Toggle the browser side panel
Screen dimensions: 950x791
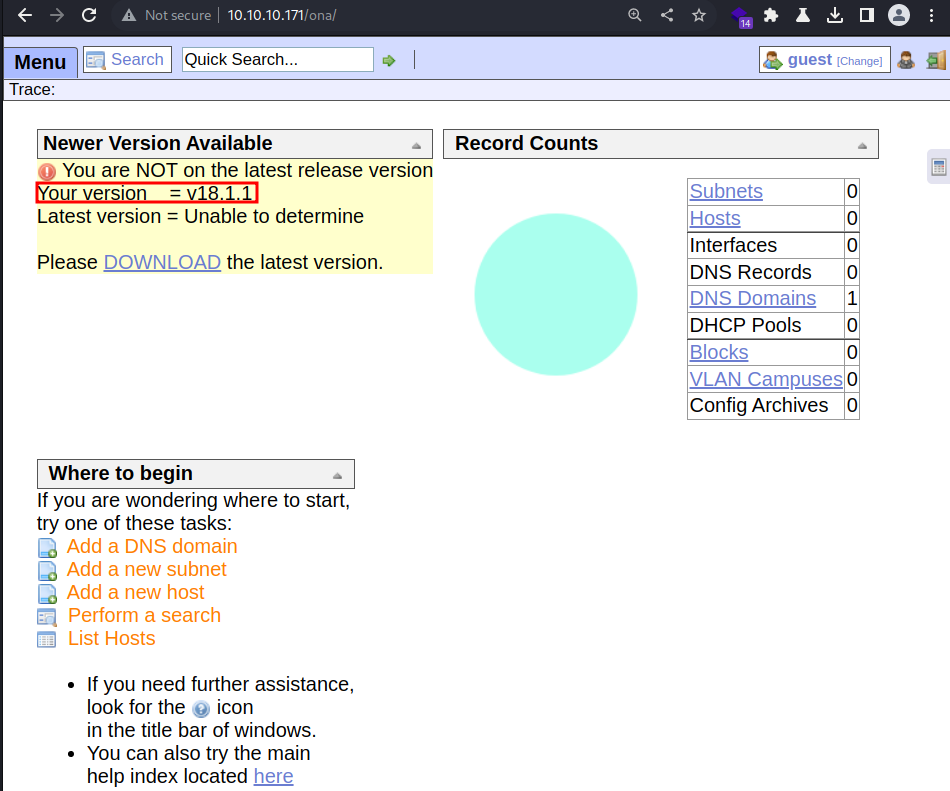867,15
